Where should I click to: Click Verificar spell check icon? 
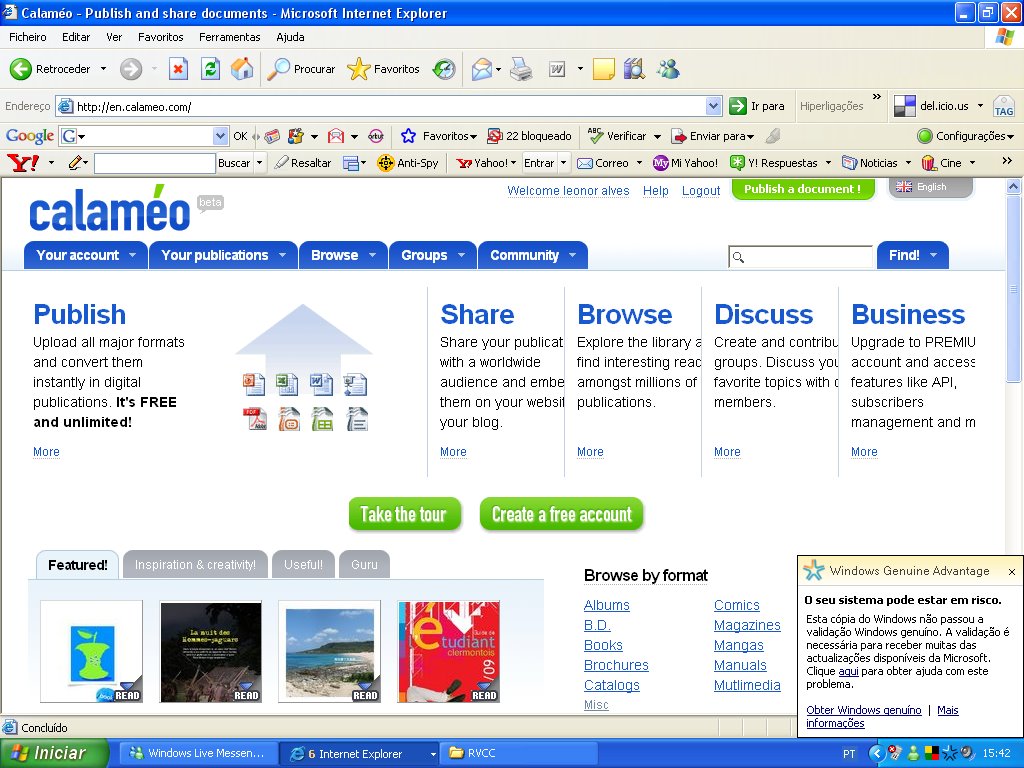pos(595,135)
